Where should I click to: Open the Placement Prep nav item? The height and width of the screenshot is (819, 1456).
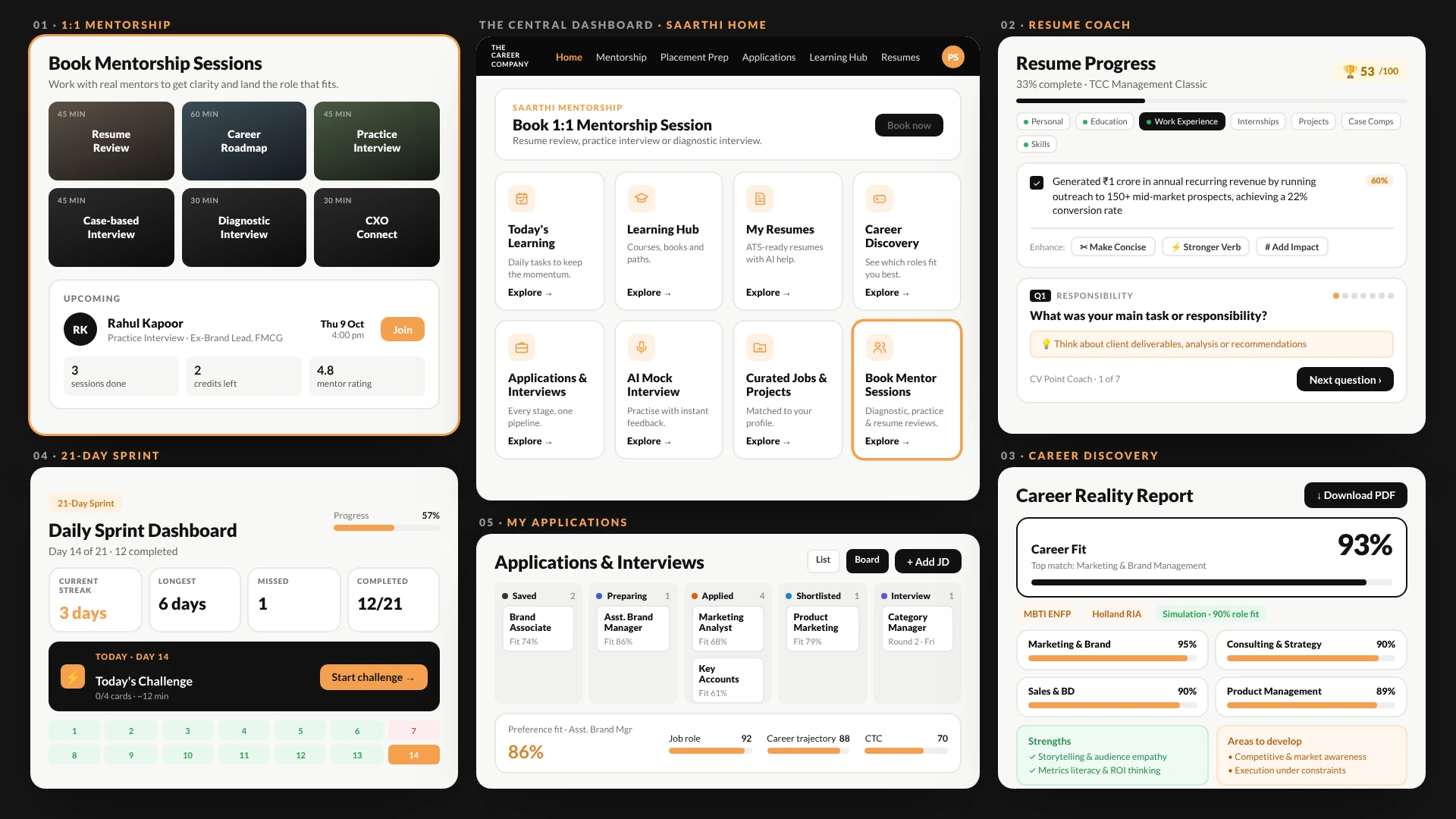click(694, 57)
